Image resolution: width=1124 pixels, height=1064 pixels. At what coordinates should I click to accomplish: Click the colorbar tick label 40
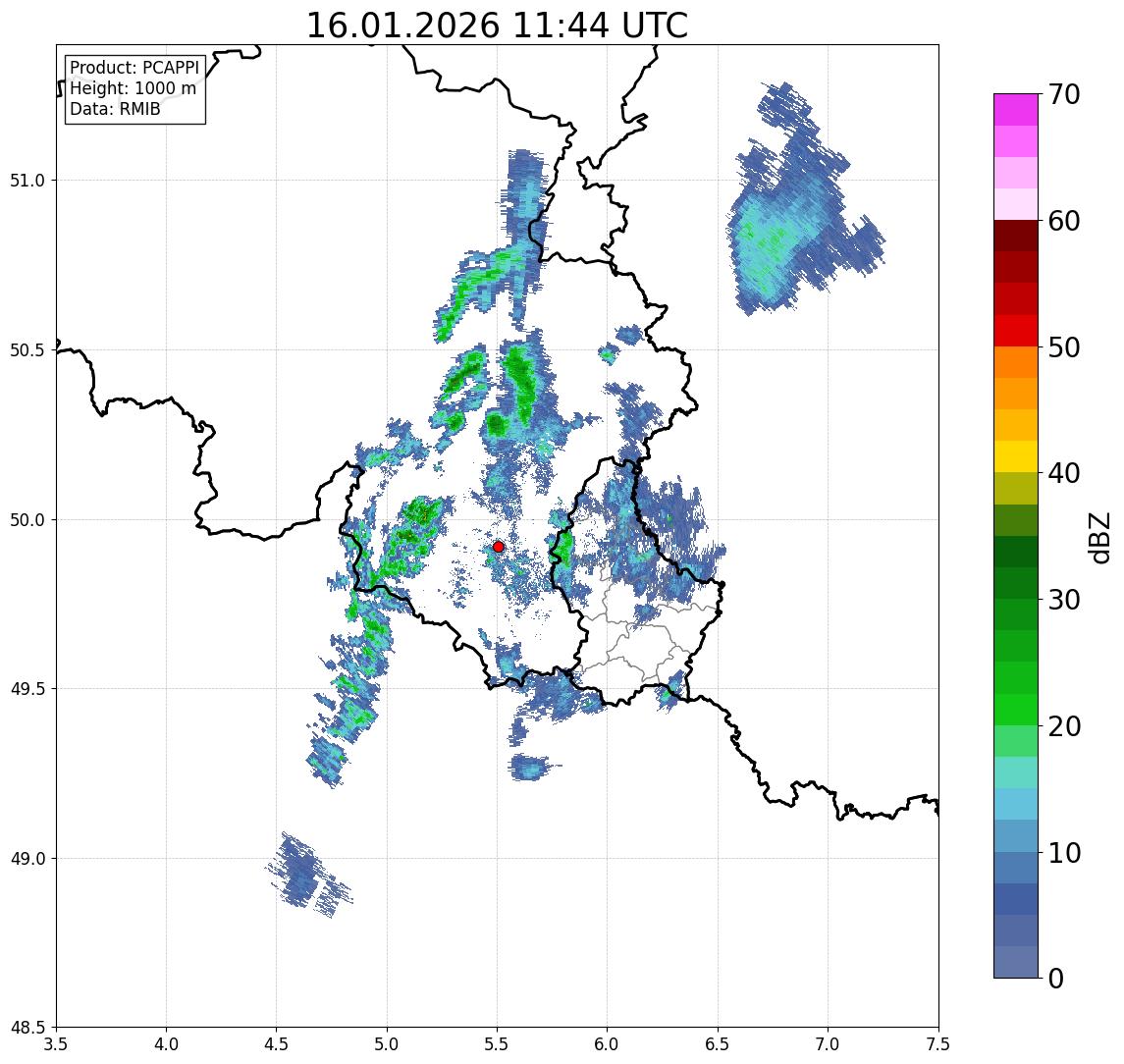pos(1064,473)
